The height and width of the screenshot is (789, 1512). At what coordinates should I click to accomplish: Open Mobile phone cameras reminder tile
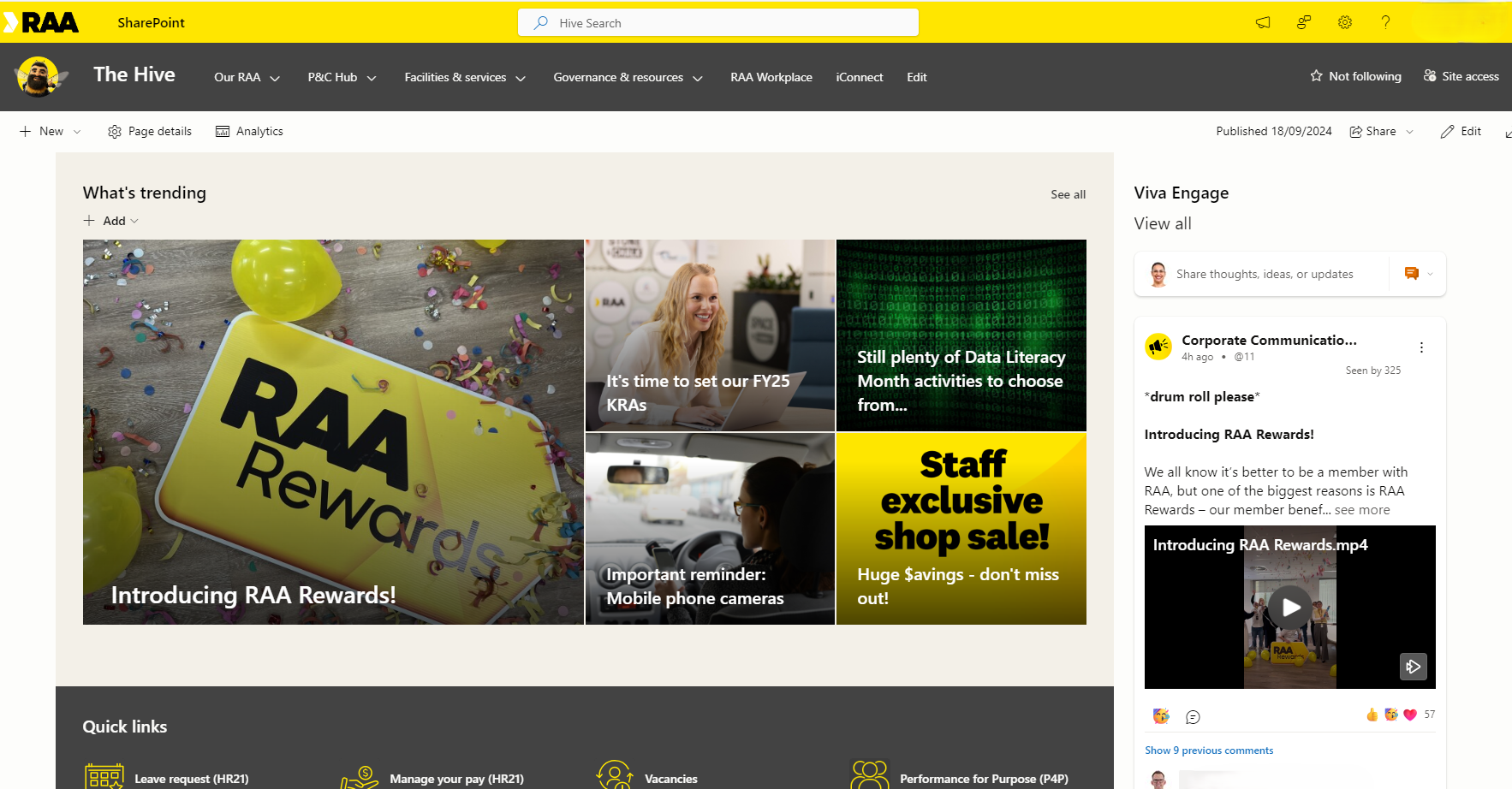pyautogui.click(x=710, y=529)
